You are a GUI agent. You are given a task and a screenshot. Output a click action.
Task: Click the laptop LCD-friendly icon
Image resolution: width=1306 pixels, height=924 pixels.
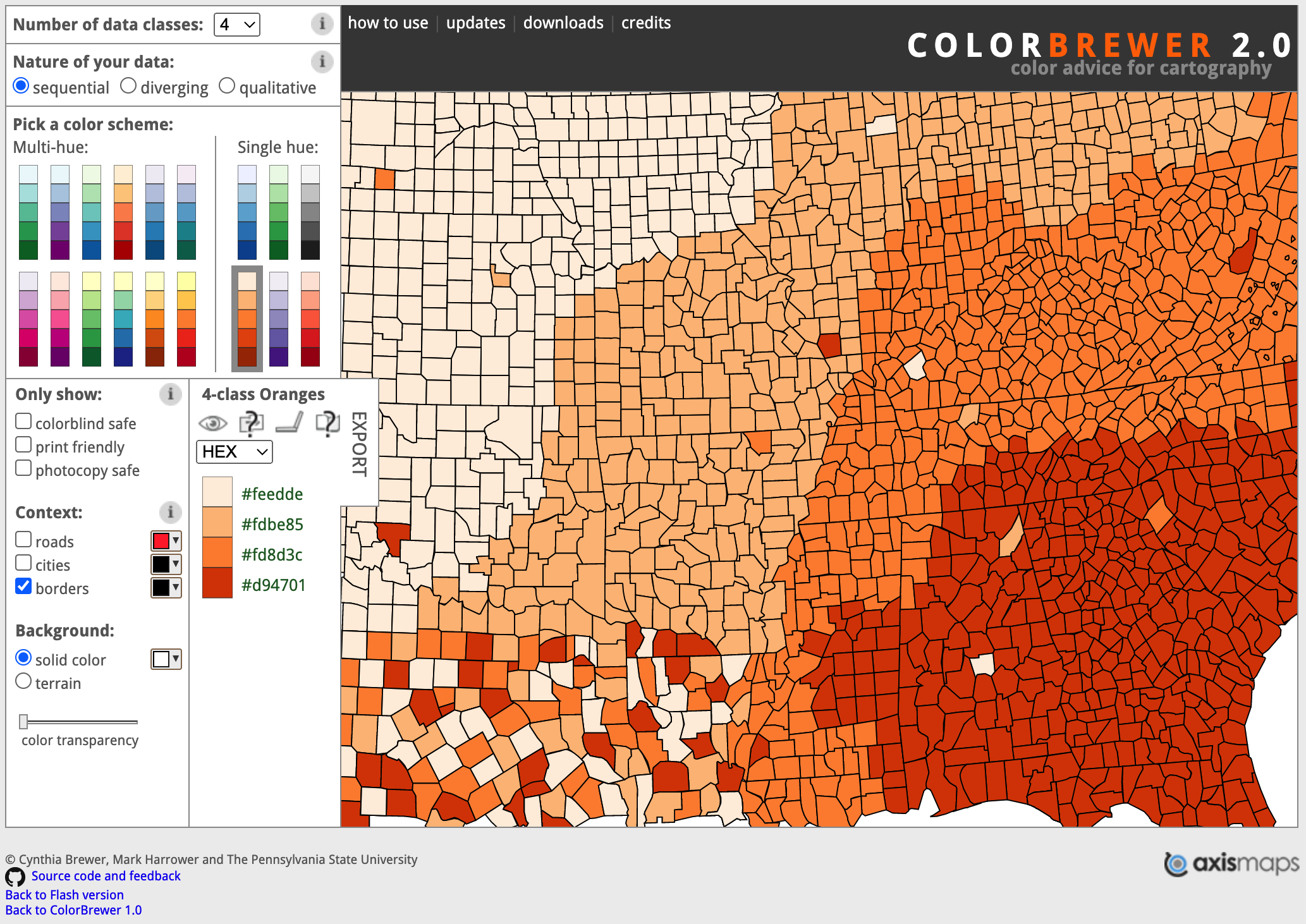[x=290, y=423]
